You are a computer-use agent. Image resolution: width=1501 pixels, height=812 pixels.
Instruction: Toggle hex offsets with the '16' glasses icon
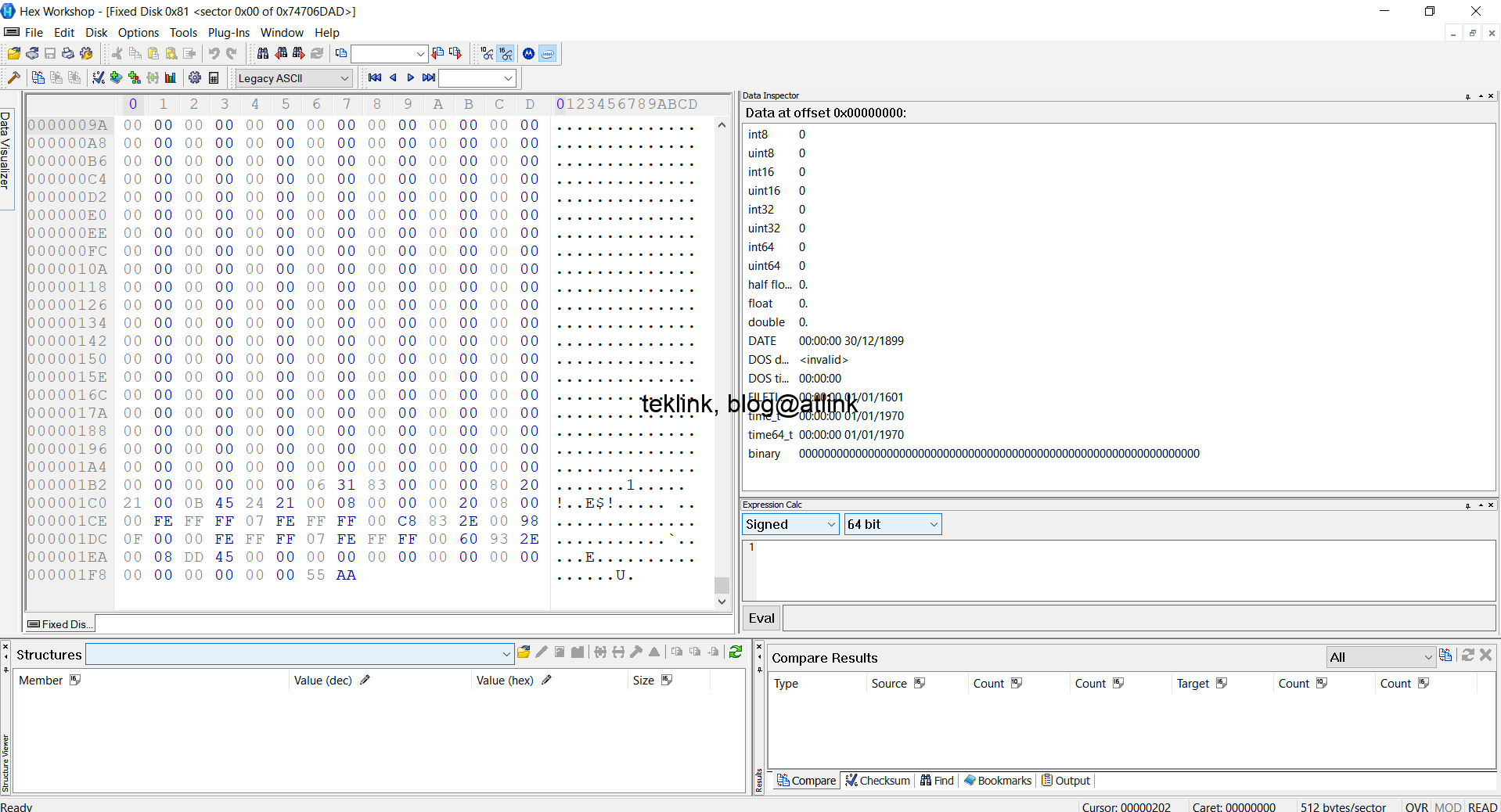pos(506,53)
